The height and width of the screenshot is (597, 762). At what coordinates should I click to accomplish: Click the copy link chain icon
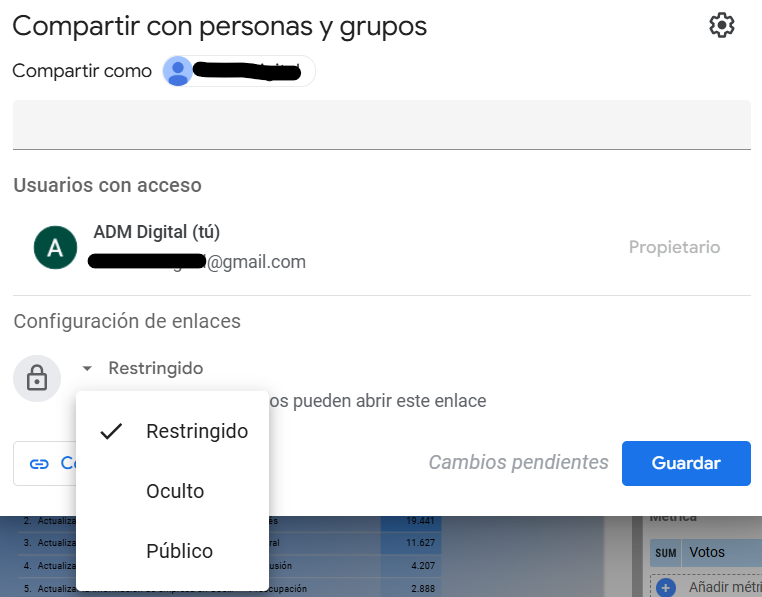point(39,464)
